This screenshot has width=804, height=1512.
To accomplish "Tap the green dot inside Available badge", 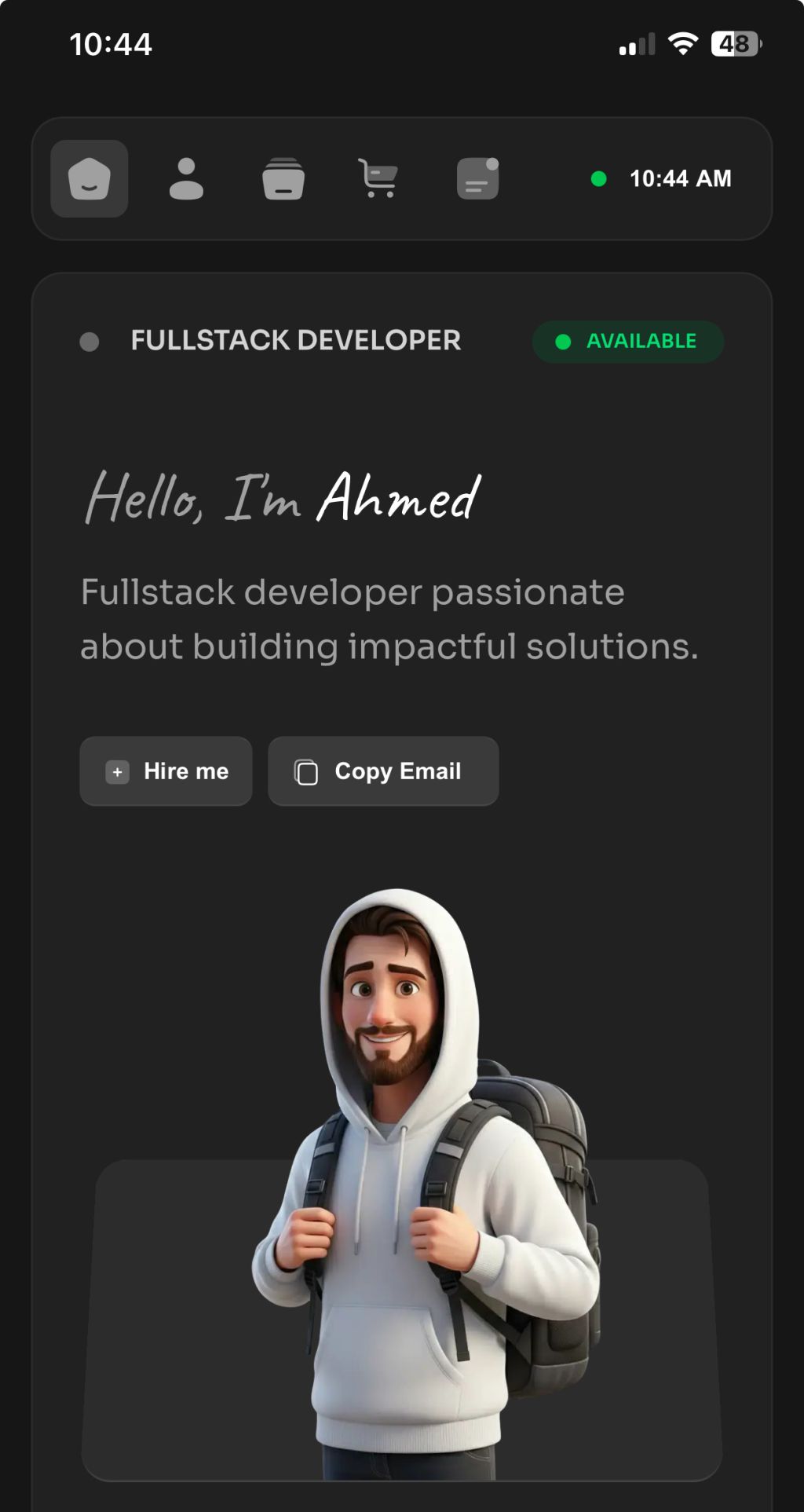I will pos(563,342).
